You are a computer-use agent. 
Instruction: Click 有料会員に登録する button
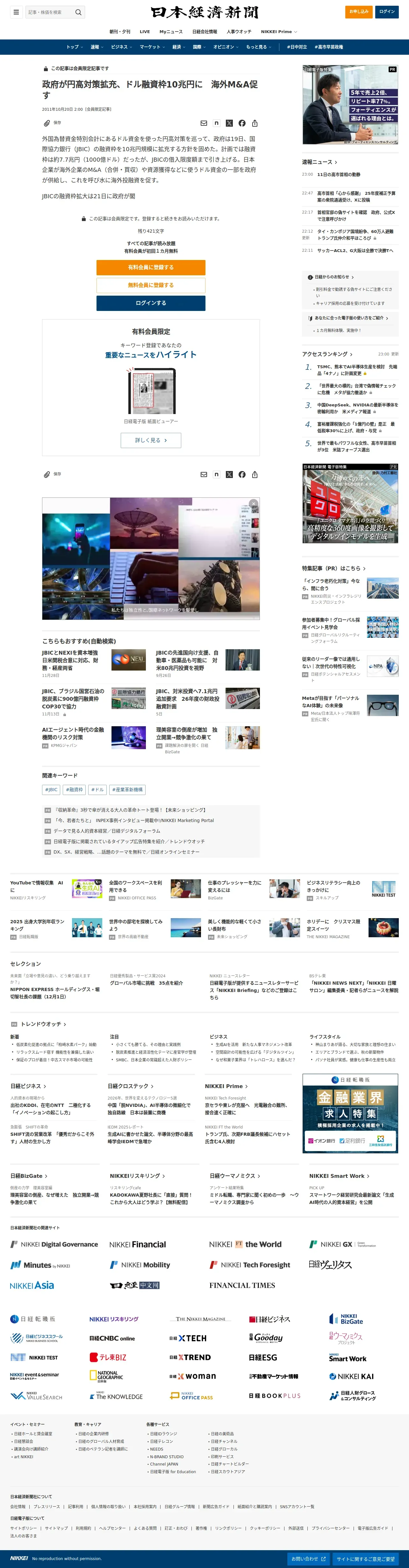pos(151,267)
